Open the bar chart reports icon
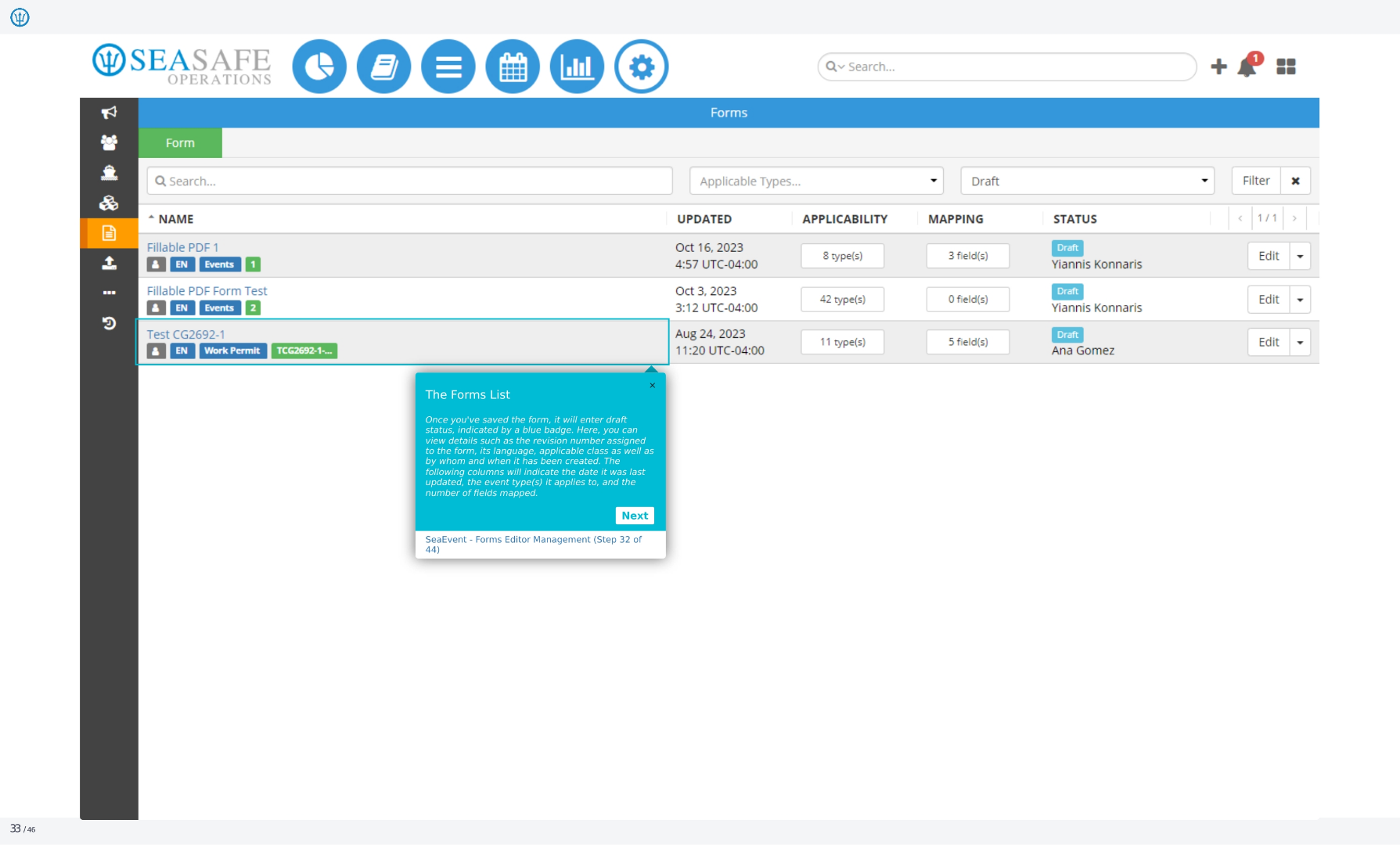1400x845 pixels. coord(577,67)
